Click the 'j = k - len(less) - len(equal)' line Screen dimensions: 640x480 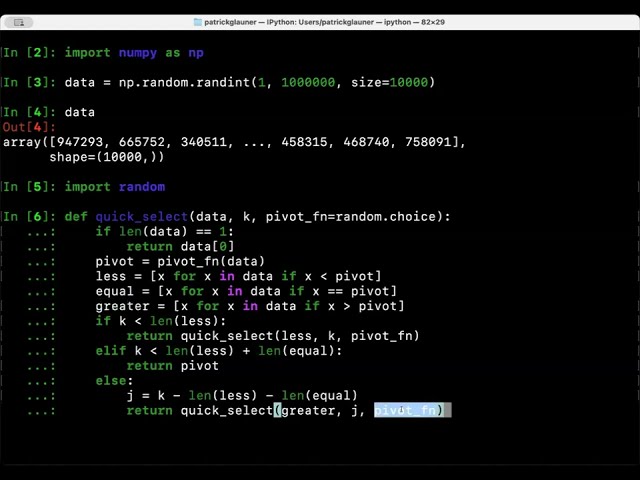pyautogui.click(x=242, y=396)
